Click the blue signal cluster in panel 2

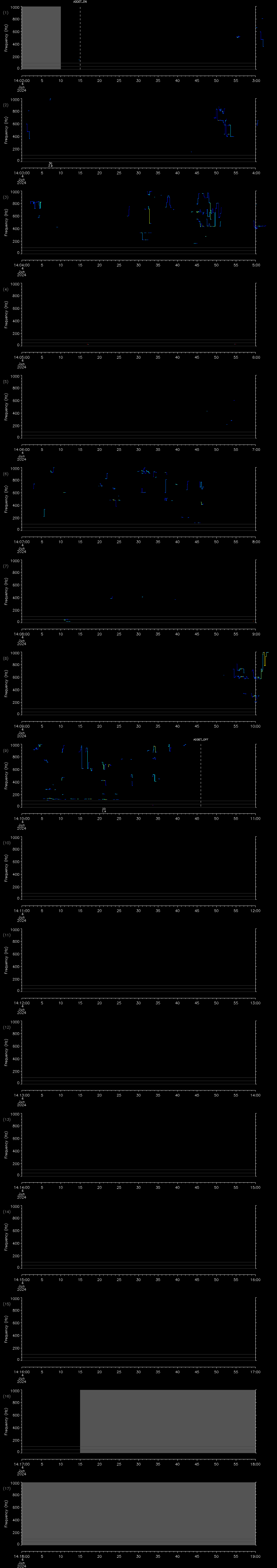tap(224, 122)
